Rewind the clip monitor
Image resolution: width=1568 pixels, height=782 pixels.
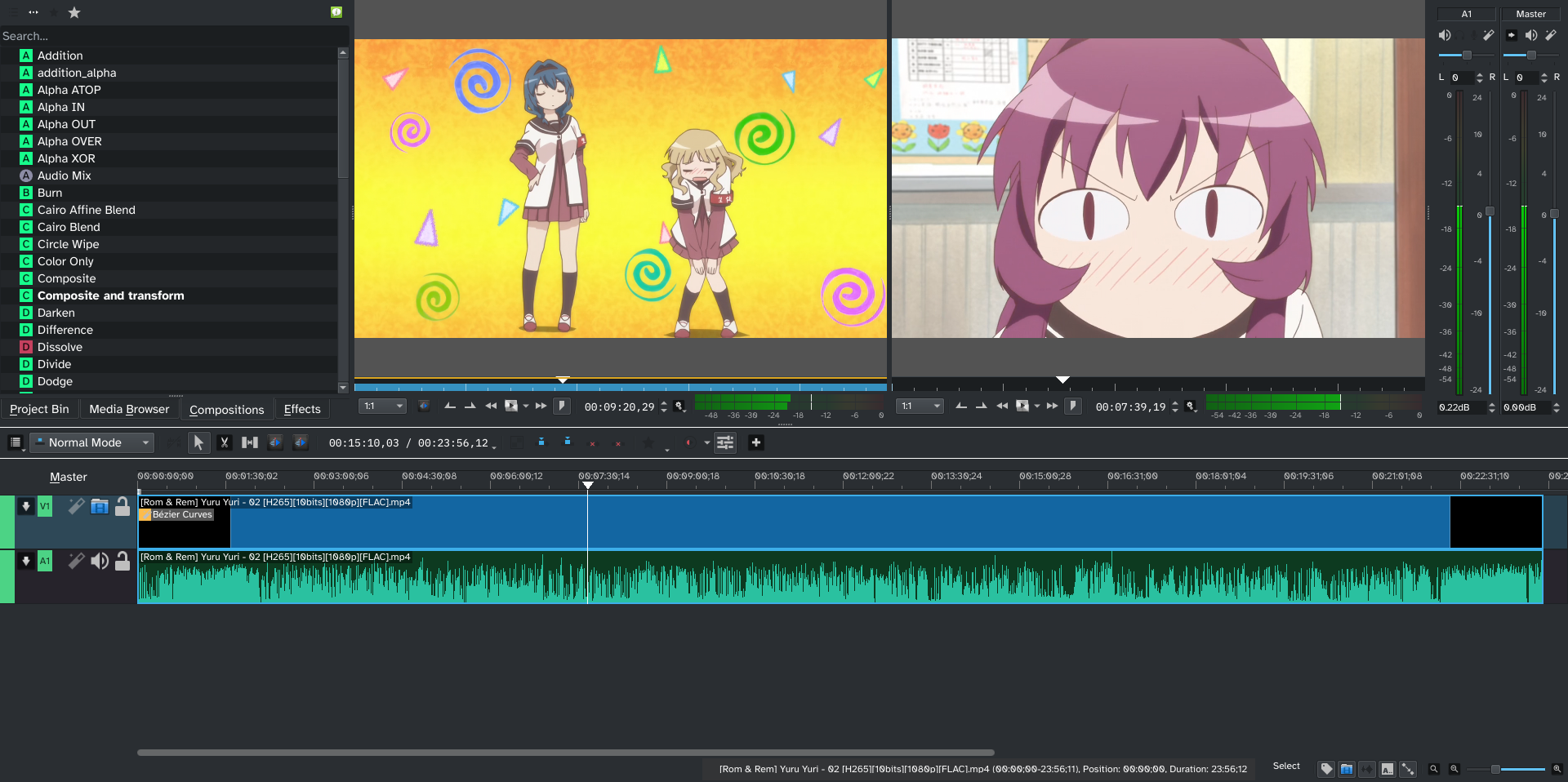coord(491,406)
